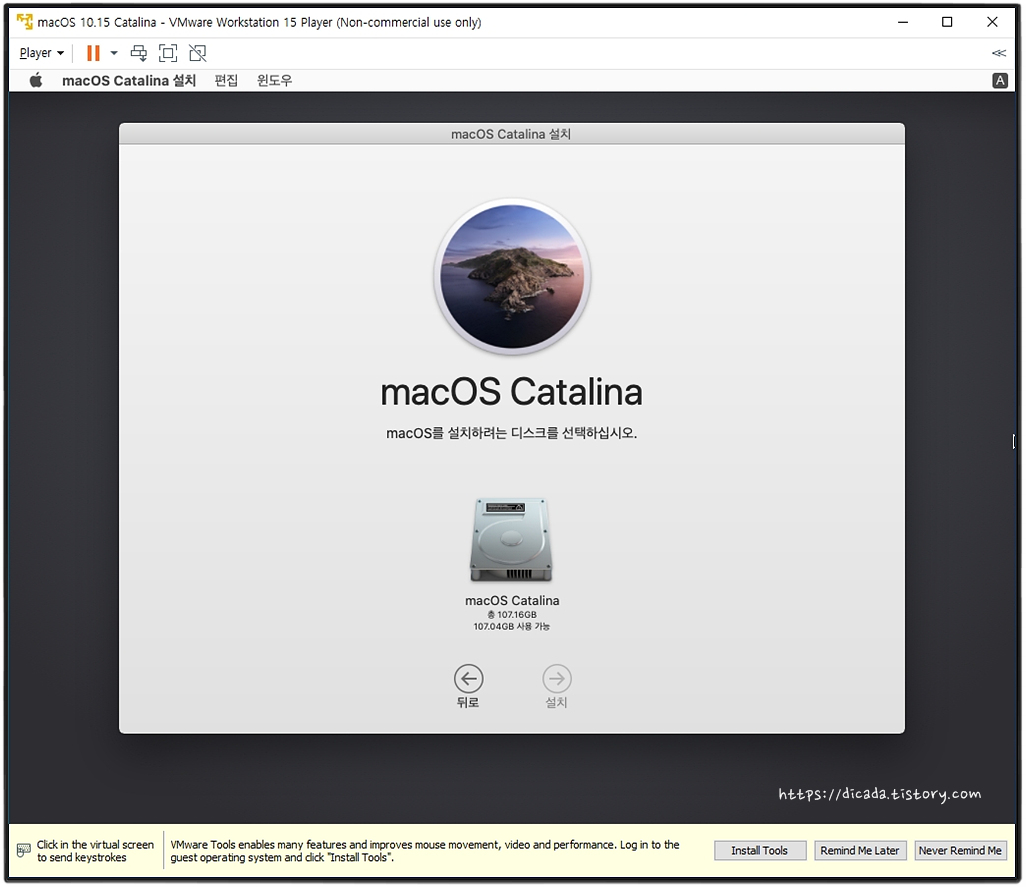Open the Apple menu
This screenshot has height=887, width=1026.
[x=37, y=80]
